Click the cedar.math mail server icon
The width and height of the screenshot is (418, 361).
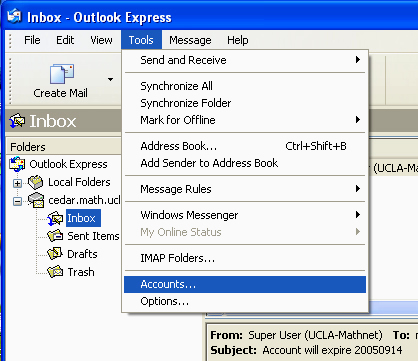36,200
